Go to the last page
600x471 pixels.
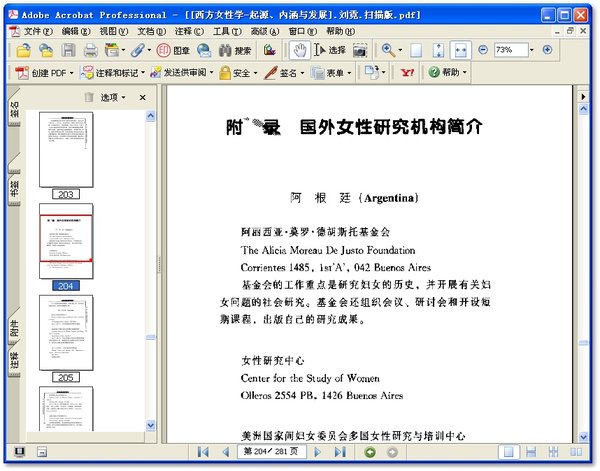pos(340,452)
